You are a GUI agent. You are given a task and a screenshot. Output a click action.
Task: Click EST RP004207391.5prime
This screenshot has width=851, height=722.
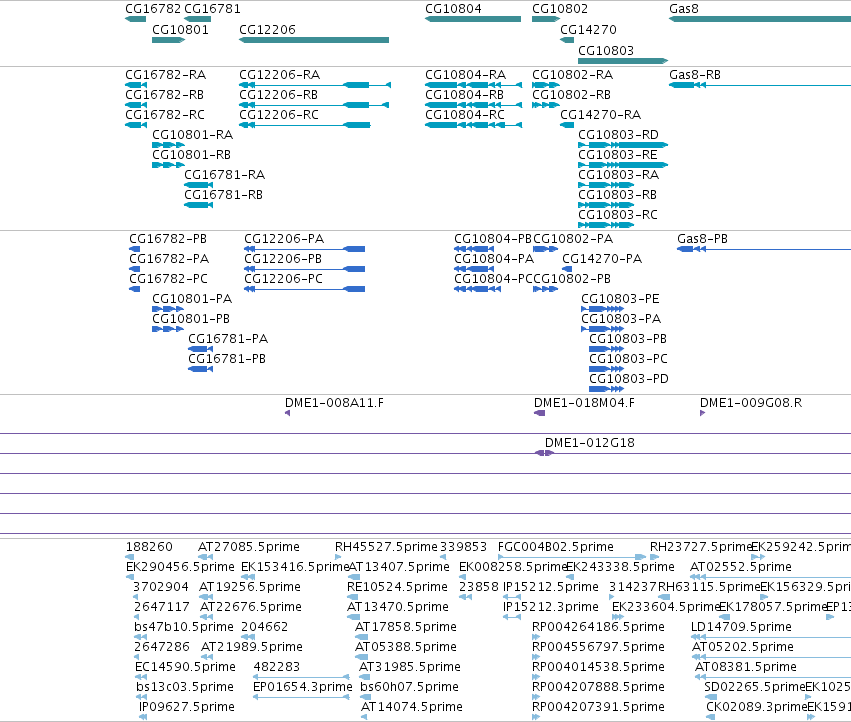point(598,706)
